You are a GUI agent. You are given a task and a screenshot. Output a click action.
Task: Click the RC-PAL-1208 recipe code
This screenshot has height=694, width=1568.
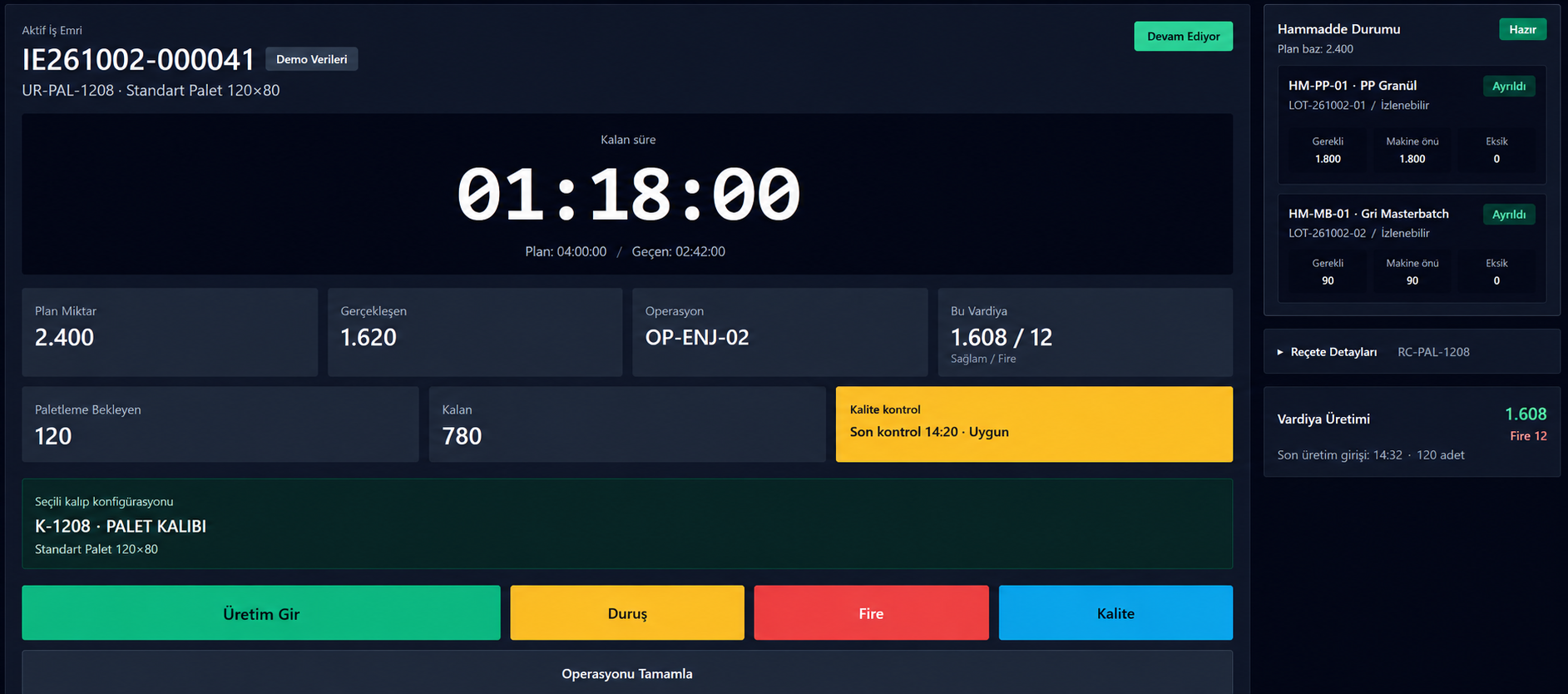coord(1433,352)
